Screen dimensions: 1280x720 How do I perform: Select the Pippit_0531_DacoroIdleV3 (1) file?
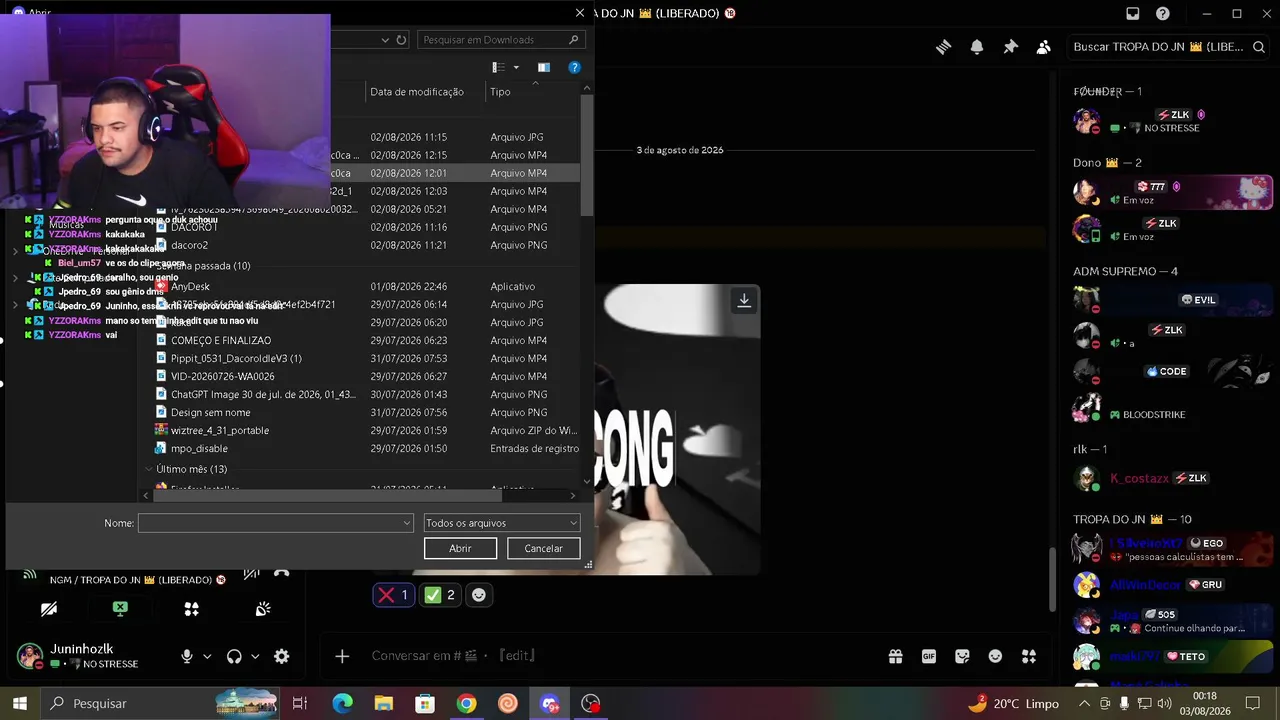tap(236, 358)
